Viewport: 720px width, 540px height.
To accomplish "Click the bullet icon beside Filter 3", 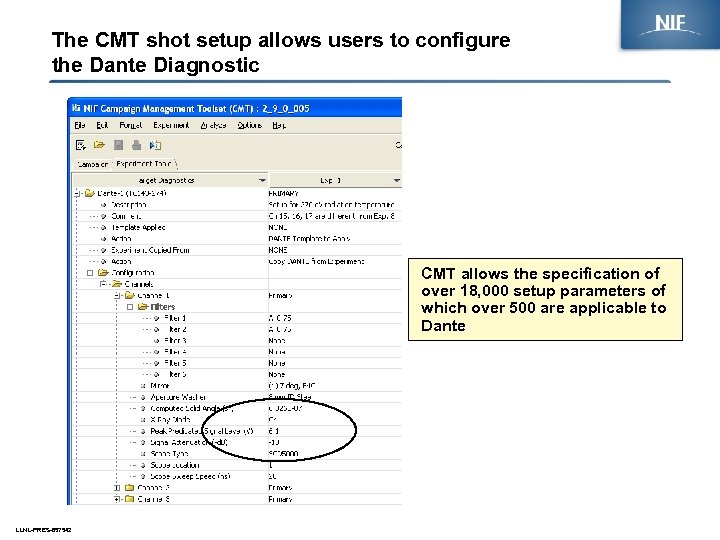I will tap(157, 340).
